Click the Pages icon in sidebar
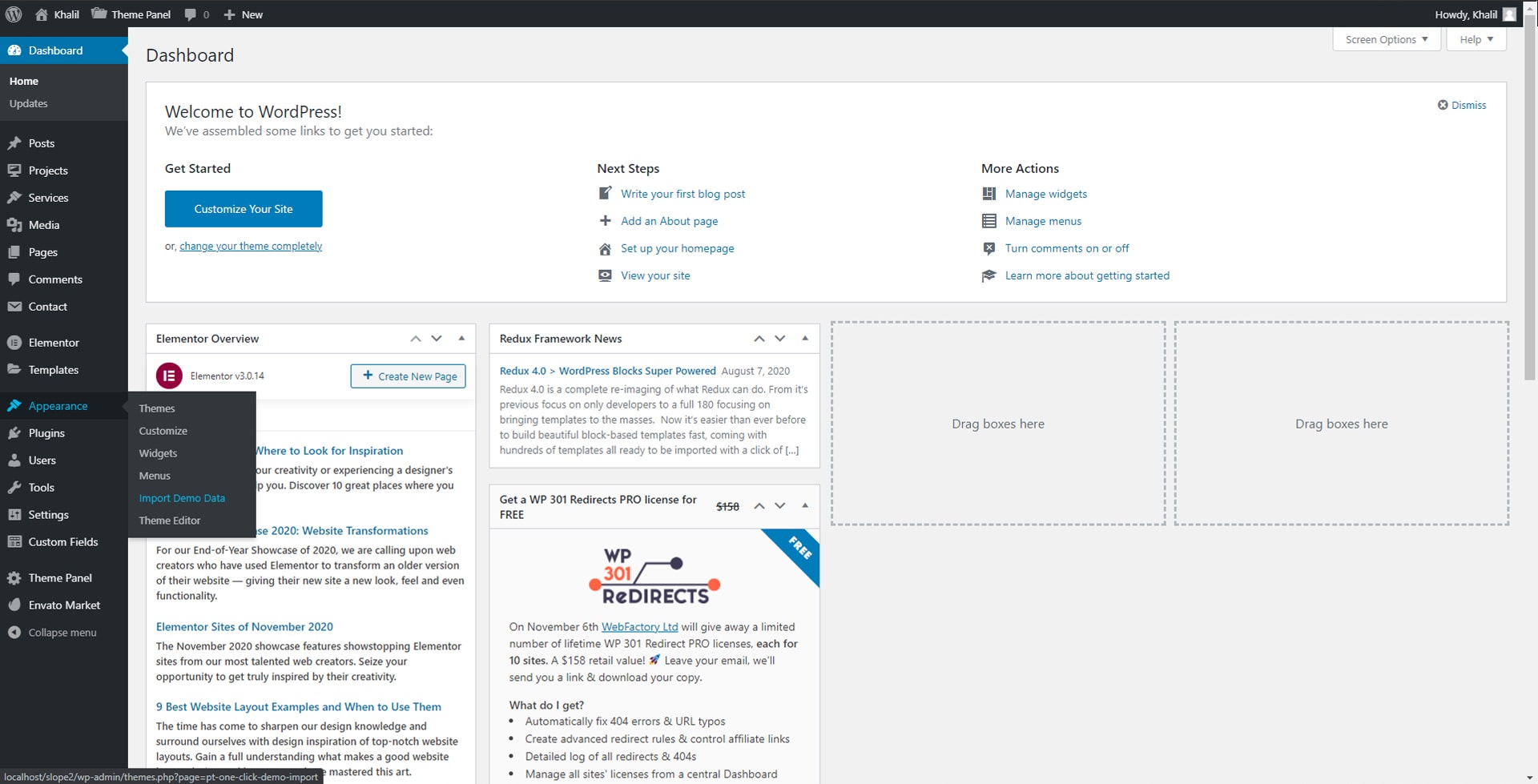Screen dimensions: 1538x784 coord(14,252)
